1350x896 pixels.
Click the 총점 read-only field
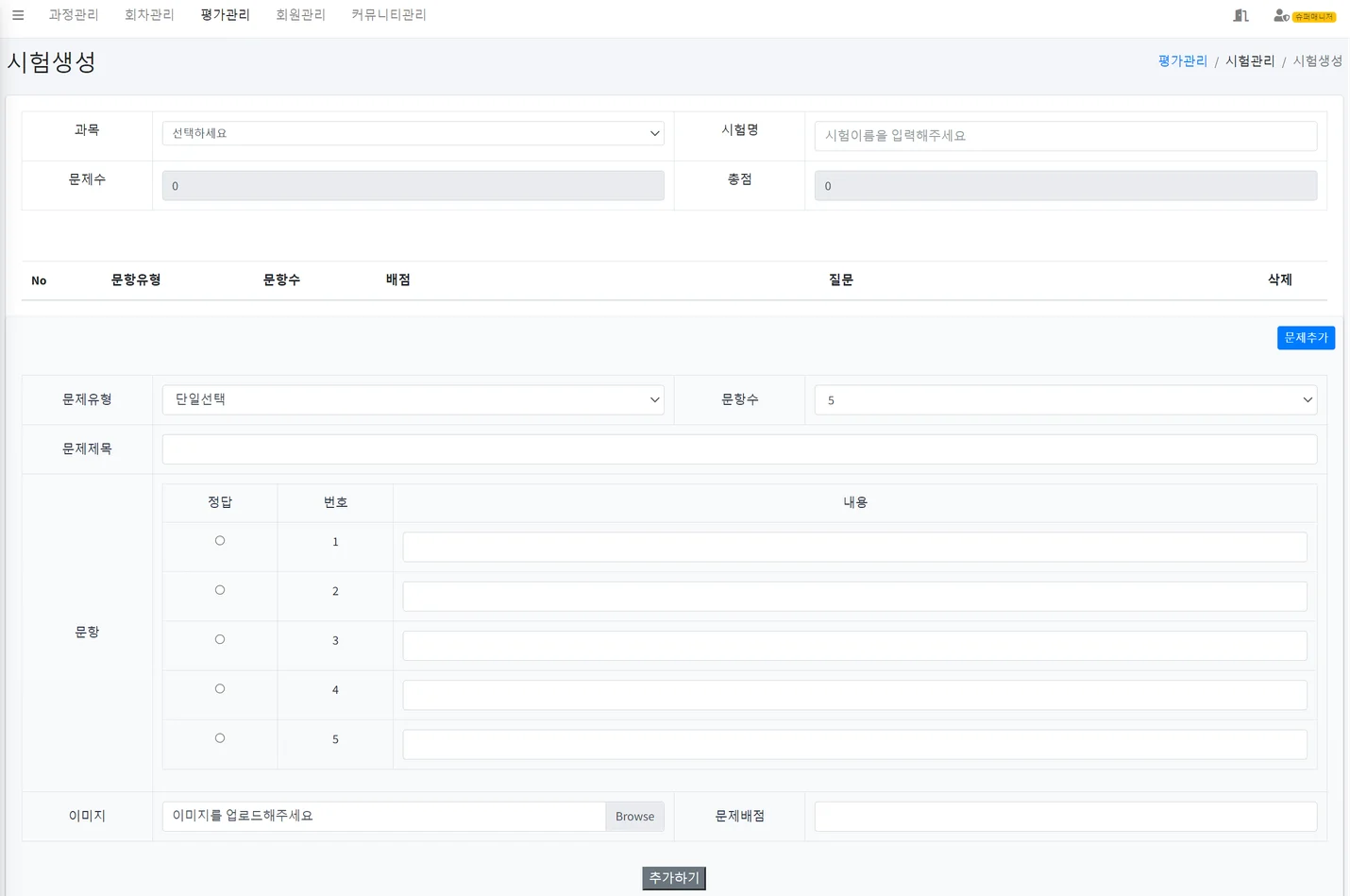1065,186
